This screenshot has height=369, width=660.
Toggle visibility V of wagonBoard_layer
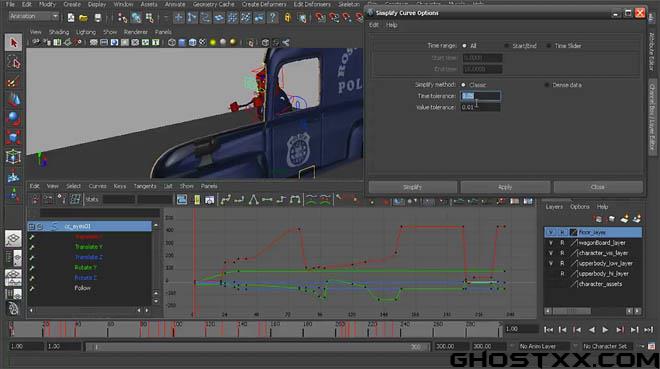click(x=551, y=243)
